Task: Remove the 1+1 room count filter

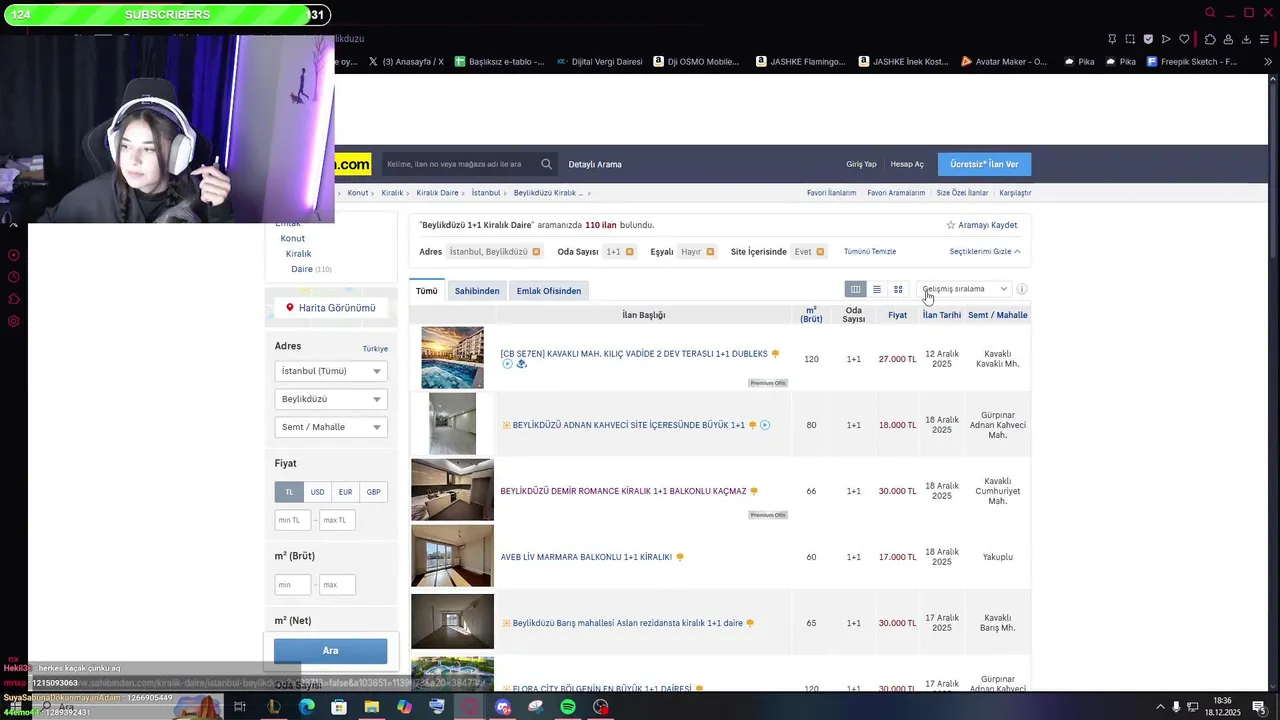Action: pyautogui.click(x=629, y=252)
